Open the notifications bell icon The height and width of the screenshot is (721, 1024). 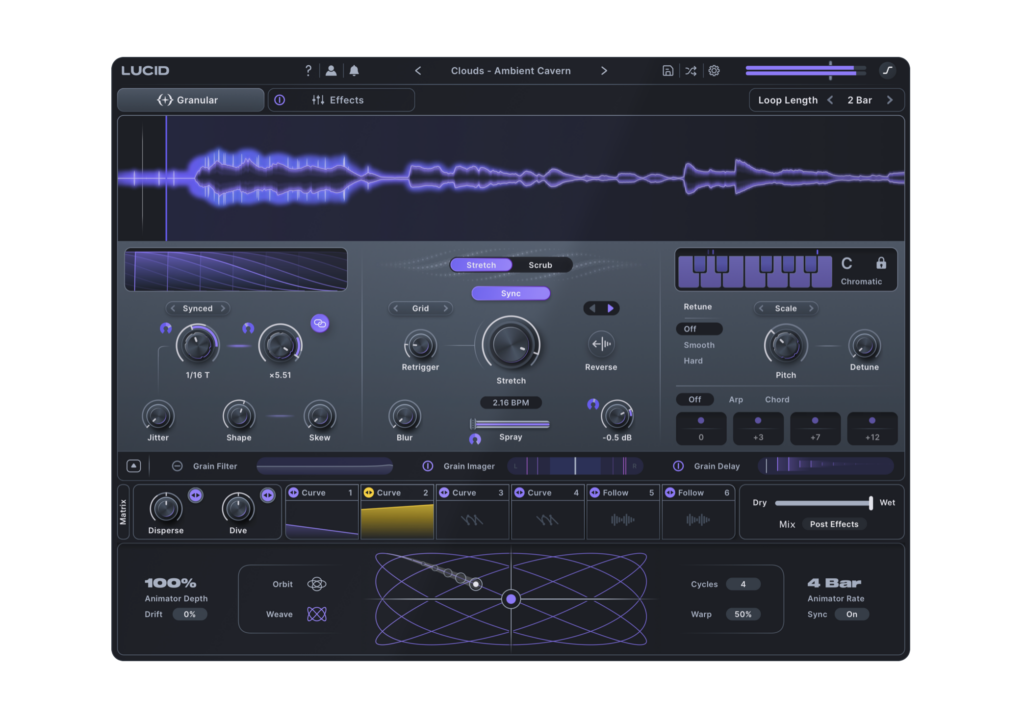(x=354, y=71)
